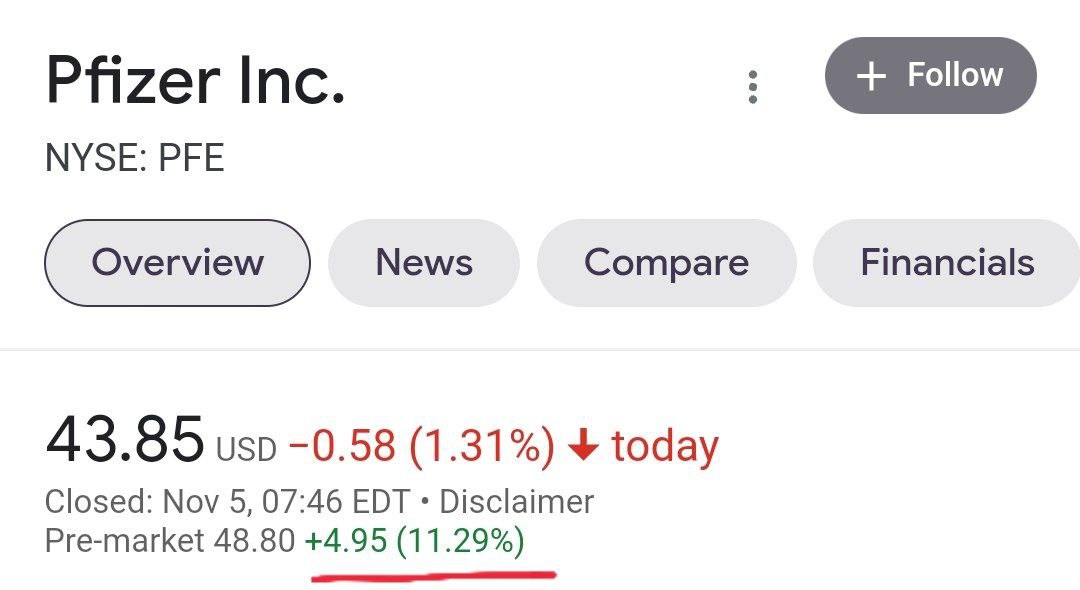Open the Compare tab
The height and width of the screenshot is (590, 1080).
(x=666, y=263)
